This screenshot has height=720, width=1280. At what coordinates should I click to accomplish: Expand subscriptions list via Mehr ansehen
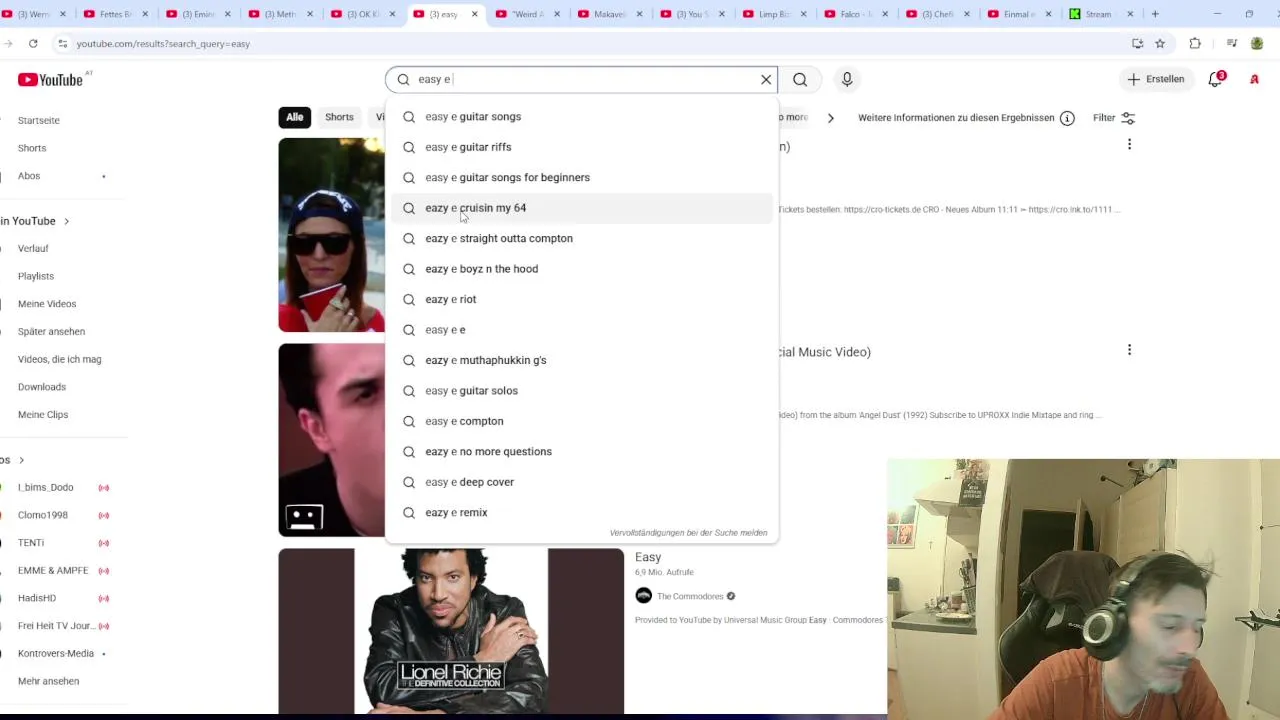coord(48,681)
